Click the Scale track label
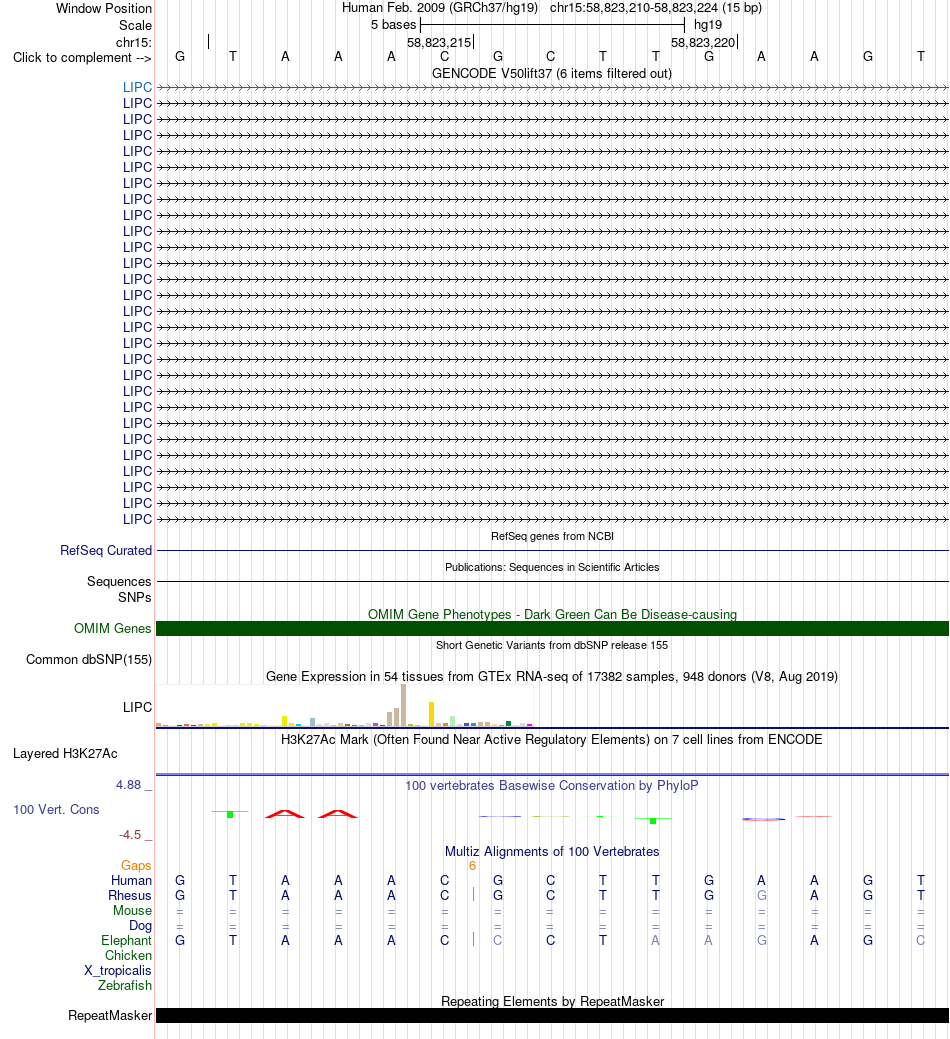 tap(135, 25)
